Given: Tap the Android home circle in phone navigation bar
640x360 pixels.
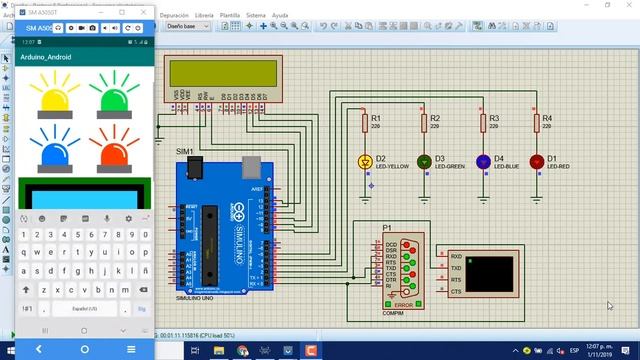Looking at the screenshot, I should 84,331.
